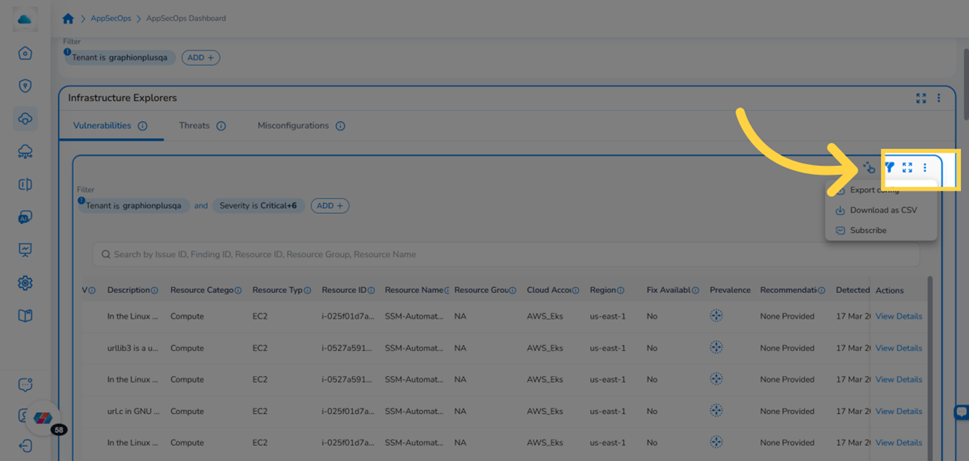Switch to the Misconfigurations tab
Screen dimensions: 969x461
click(x=293, y=125)
